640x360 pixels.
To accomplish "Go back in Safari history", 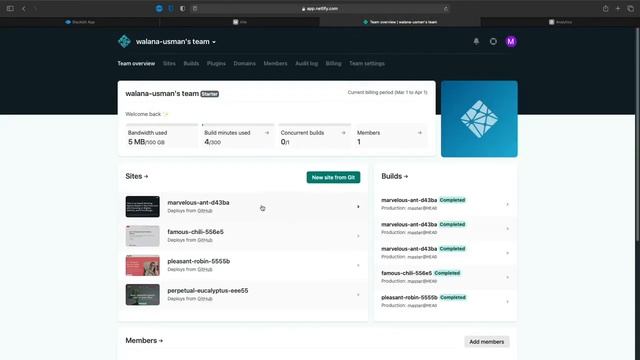I will pos(24,8).
